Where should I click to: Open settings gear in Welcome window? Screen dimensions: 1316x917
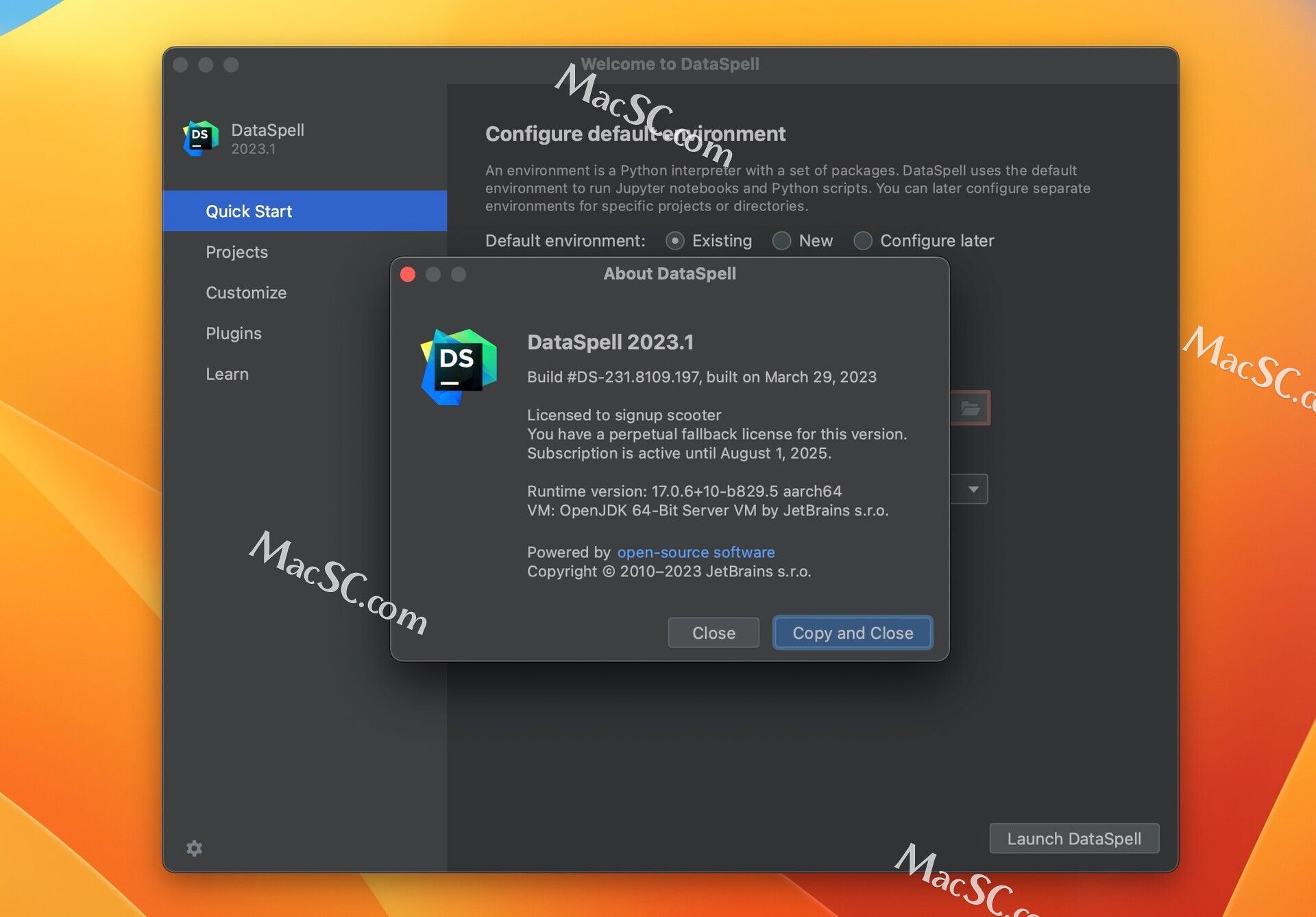pos(195,848)
